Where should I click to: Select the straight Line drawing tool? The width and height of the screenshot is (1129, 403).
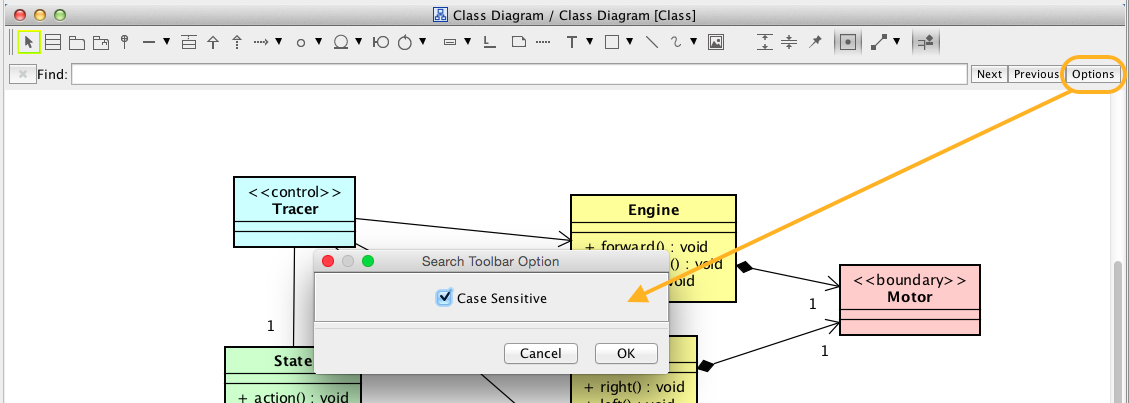click(651, 42)
